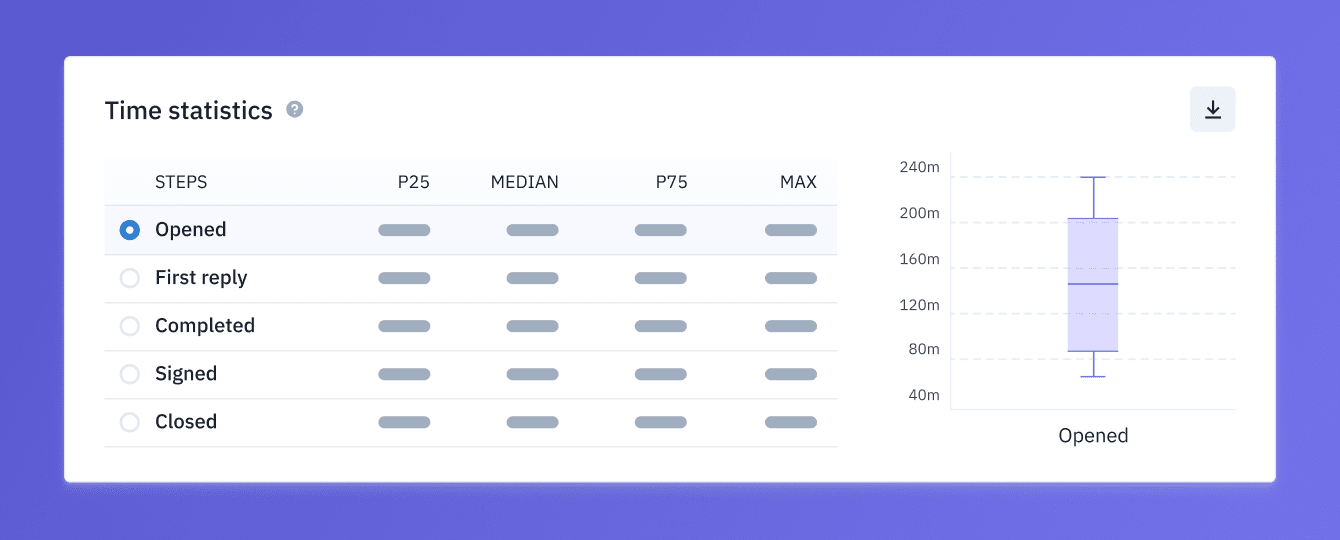Click the MEDIAN value placeholder for Closed
Viewport: 1340px width, 540px height.
click(532, 422)
